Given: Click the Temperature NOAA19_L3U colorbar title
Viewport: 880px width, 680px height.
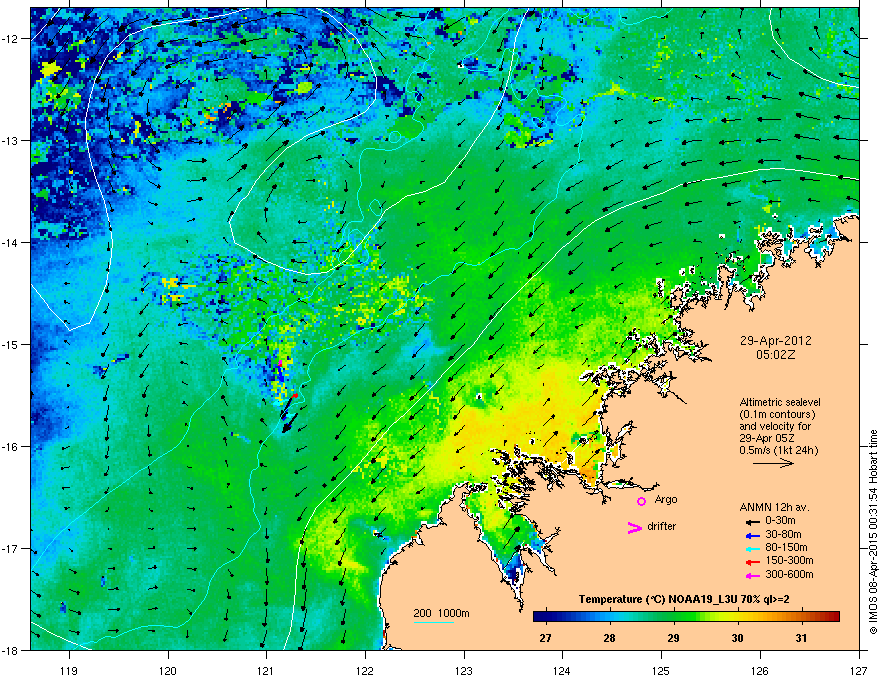Looking at the screenshot, I should click(x=684, y=600).
